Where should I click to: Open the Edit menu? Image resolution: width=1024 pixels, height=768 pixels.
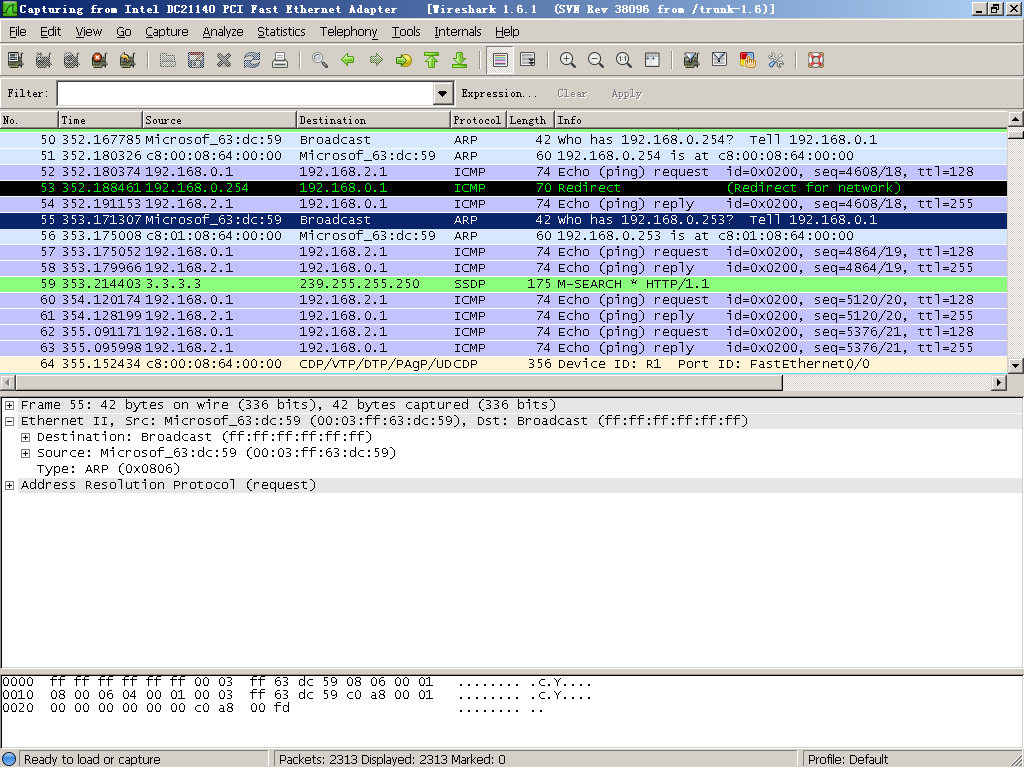tap(50, 31)
